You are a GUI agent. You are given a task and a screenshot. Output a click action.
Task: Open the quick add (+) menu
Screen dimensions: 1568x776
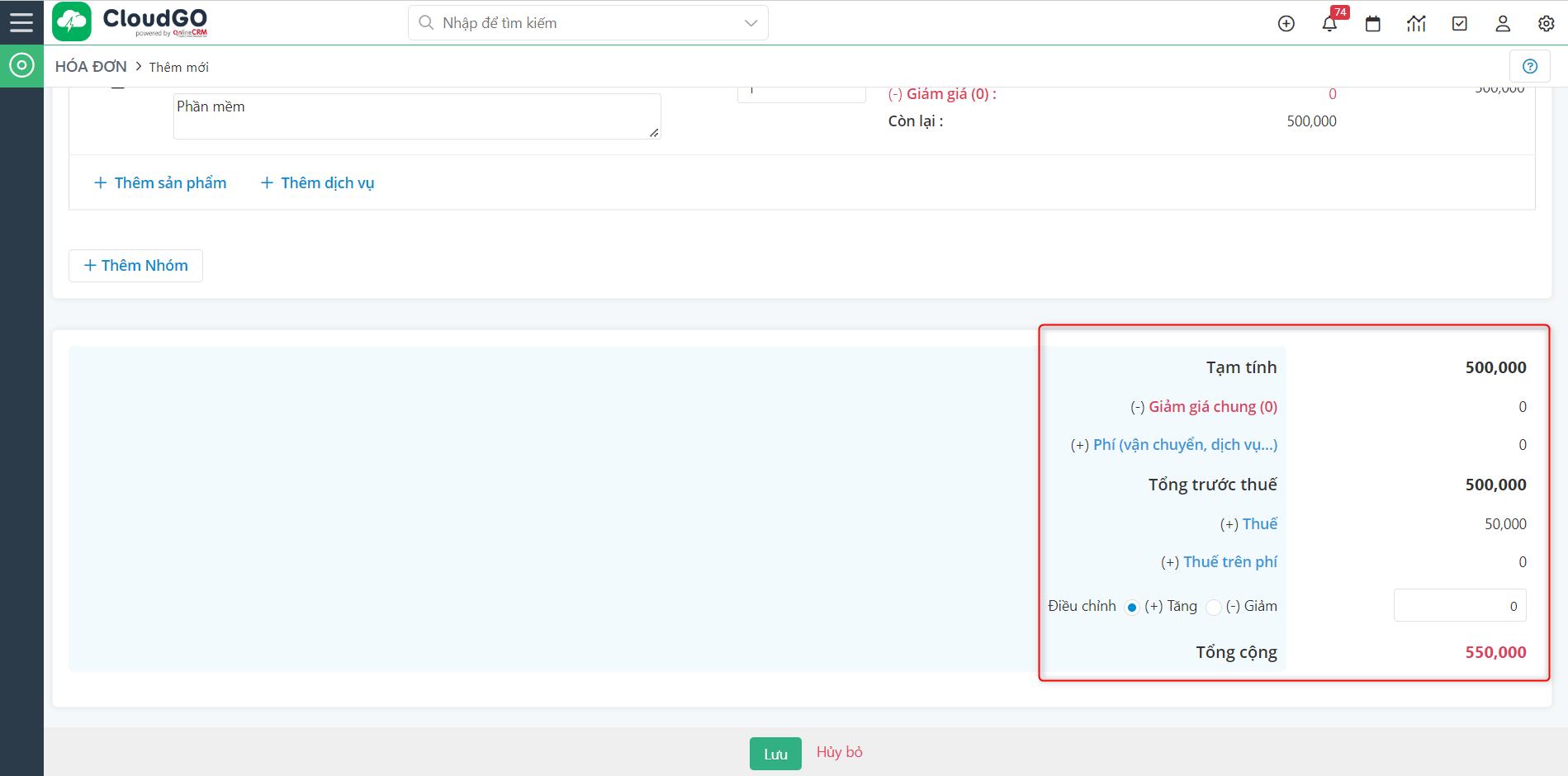(x=1286, y=23)
